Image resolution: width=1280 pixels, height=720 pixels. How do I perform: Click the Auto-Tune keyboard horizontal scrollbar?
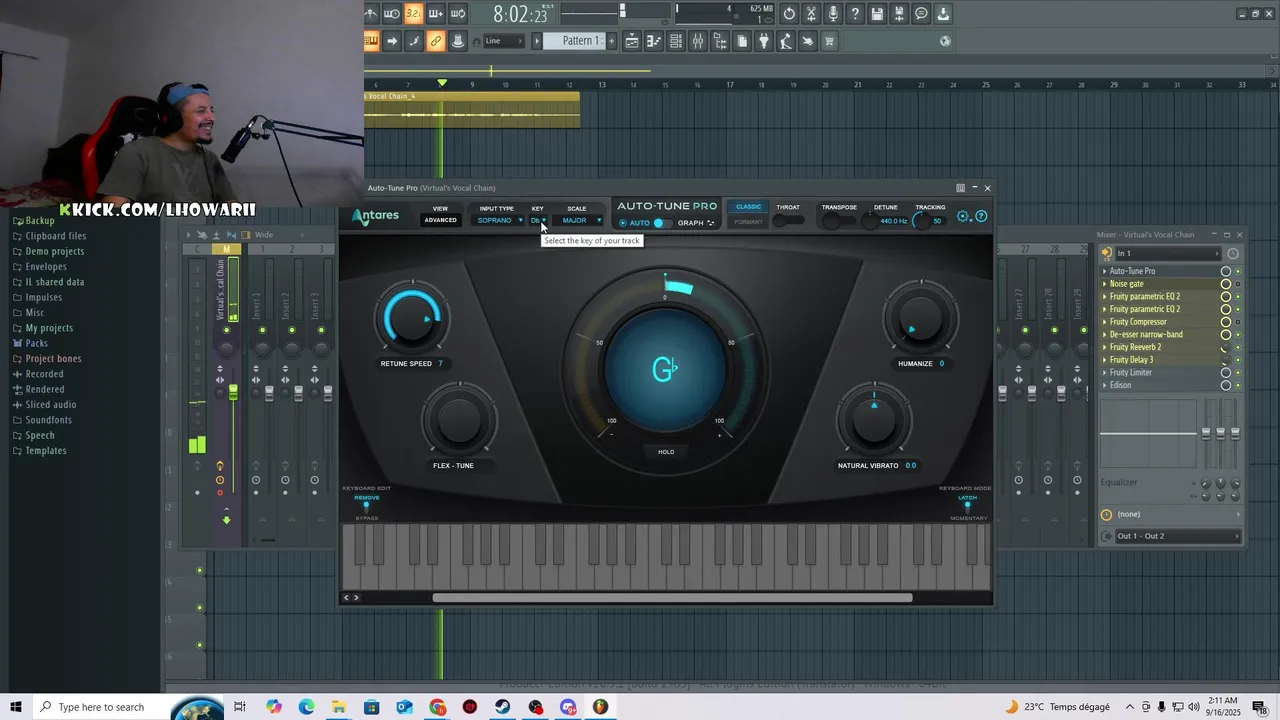point(672,598)
